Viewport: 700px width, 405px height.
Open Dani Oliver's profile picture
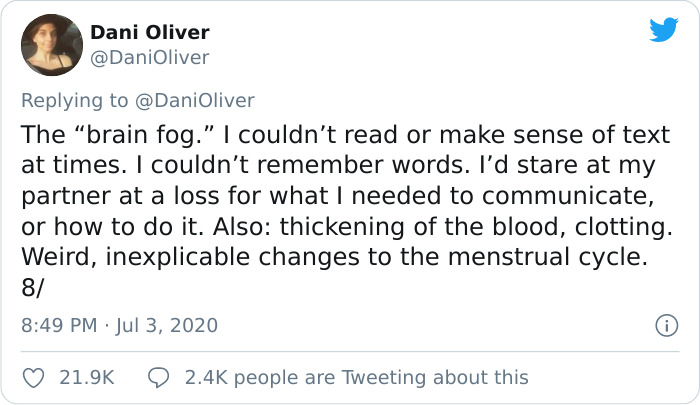51,45
